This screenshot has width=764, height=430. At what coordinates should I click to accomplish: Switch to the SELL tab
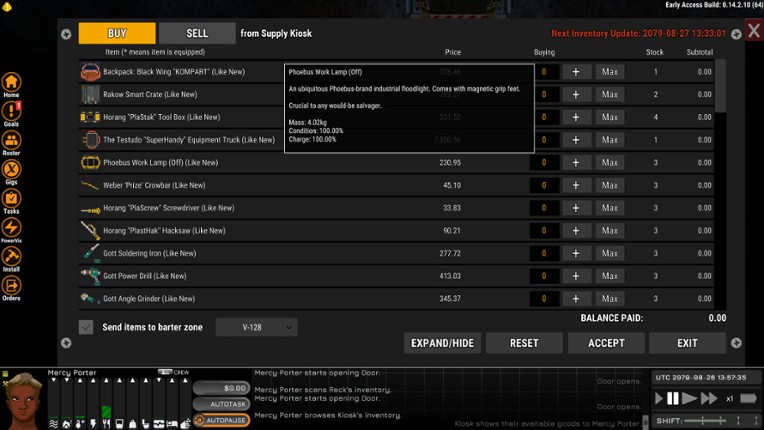coord(197,33)
